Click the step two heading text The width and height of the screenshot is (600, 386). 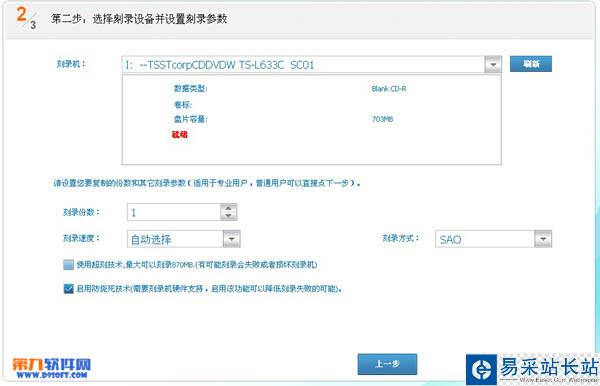point(139,19)
